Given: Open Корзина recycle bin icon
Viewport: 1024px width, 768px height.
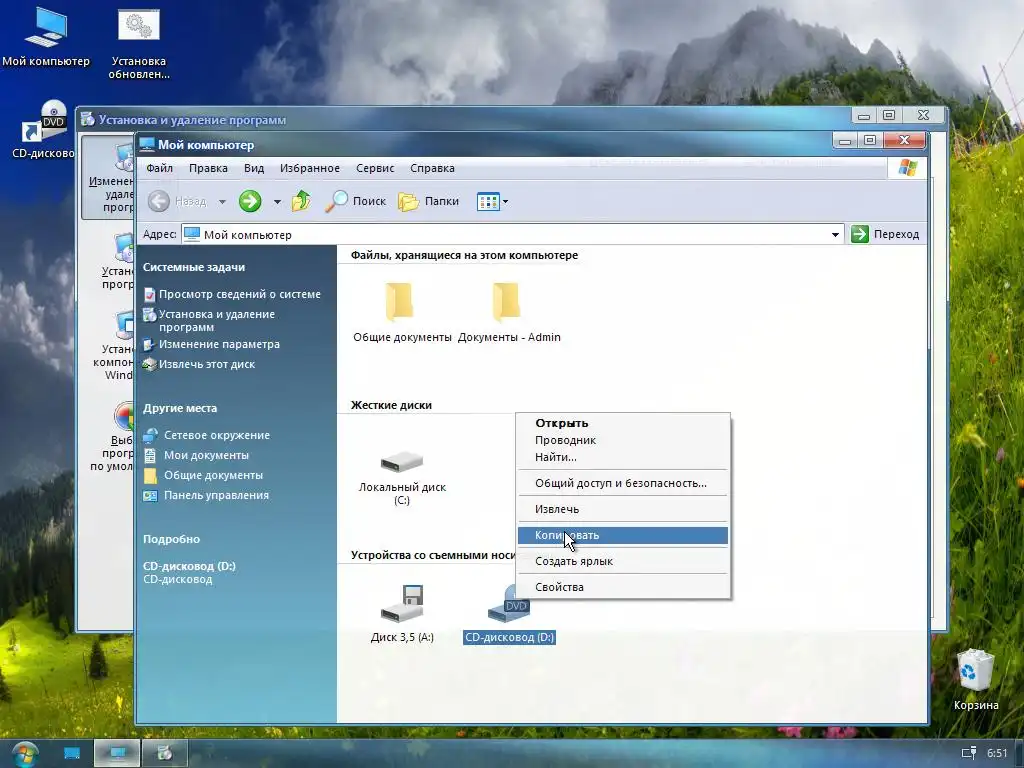Looking at the screenshot, I should (976, 679).
